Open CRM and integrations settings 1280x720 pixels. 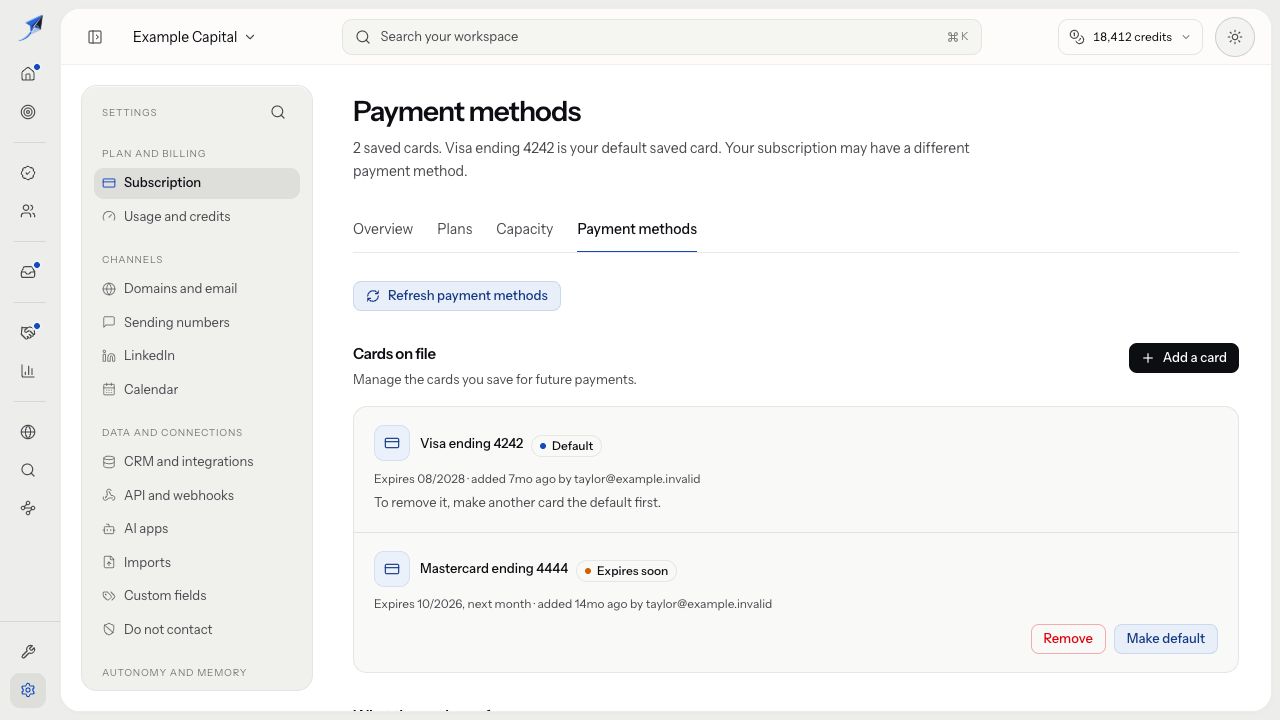coord(197,462)
